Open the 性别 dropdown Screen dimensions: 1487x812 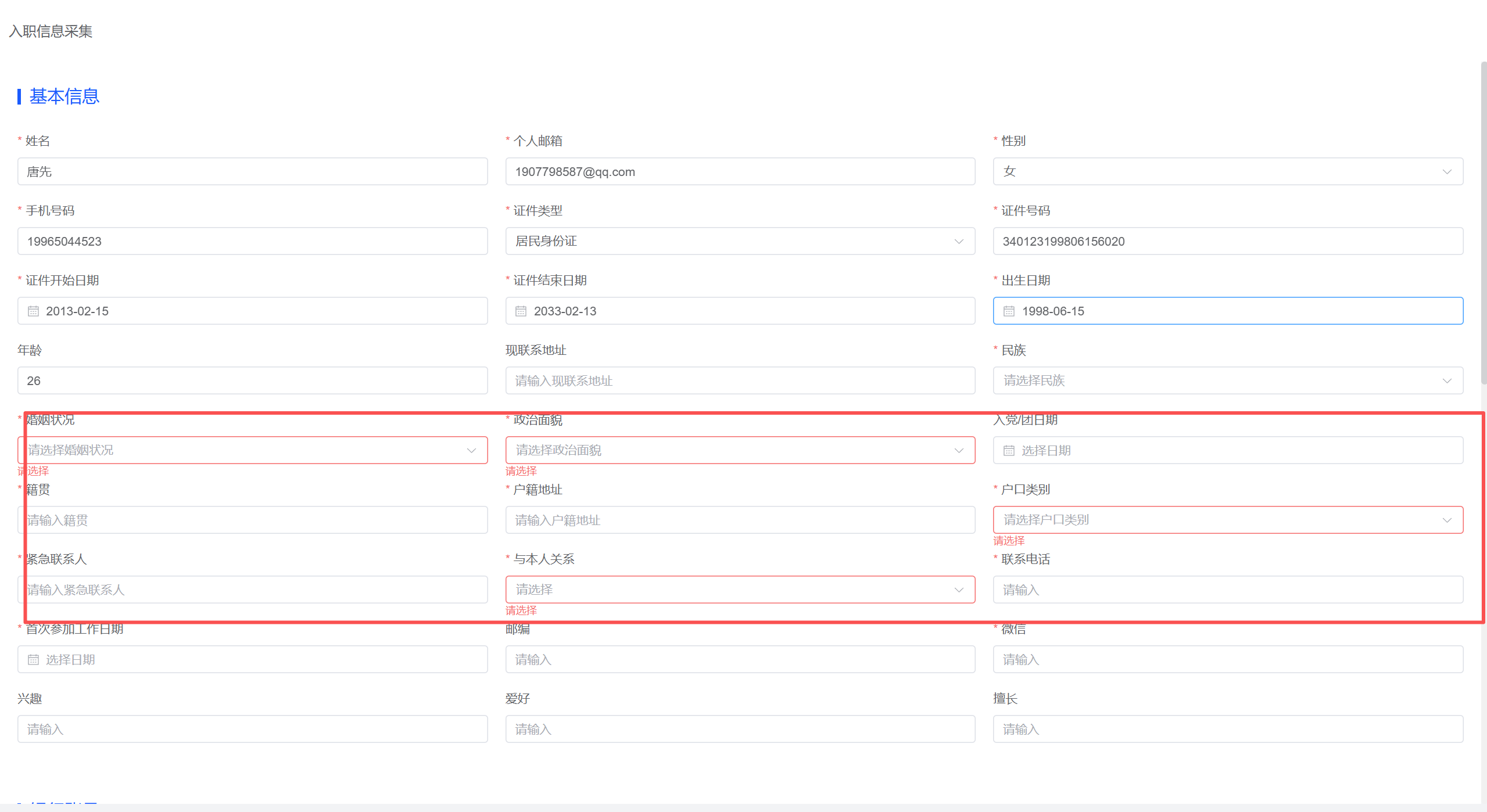1227,171
